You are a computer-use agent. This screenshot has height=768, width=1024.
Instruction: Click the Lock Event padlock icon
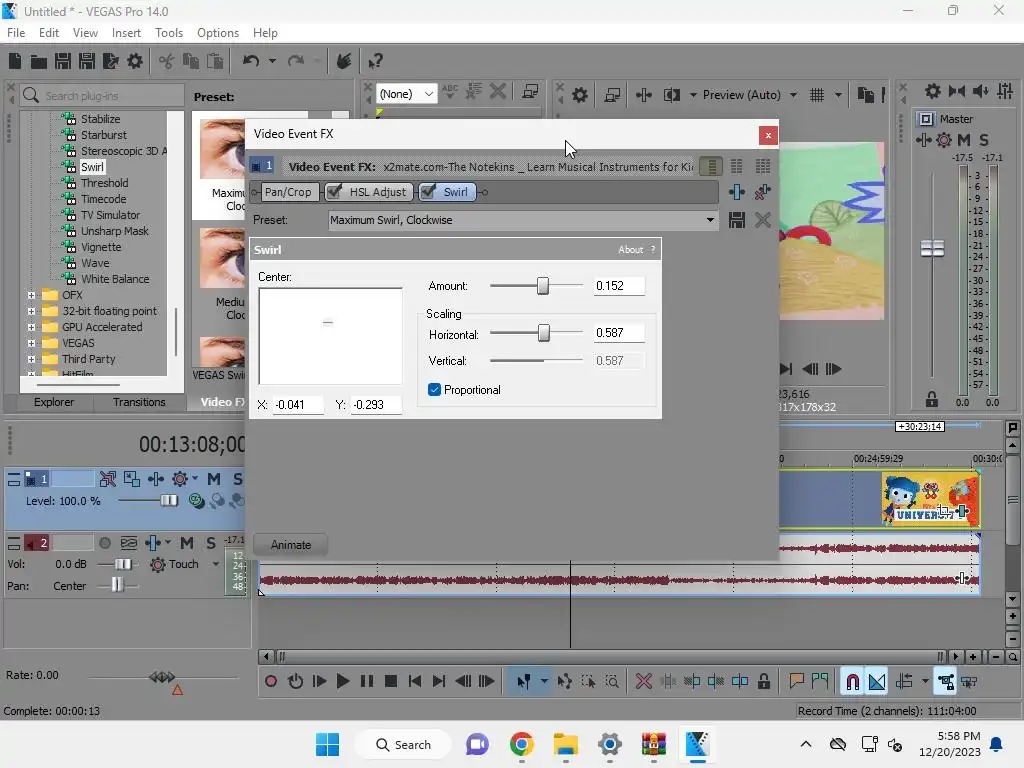763,682
